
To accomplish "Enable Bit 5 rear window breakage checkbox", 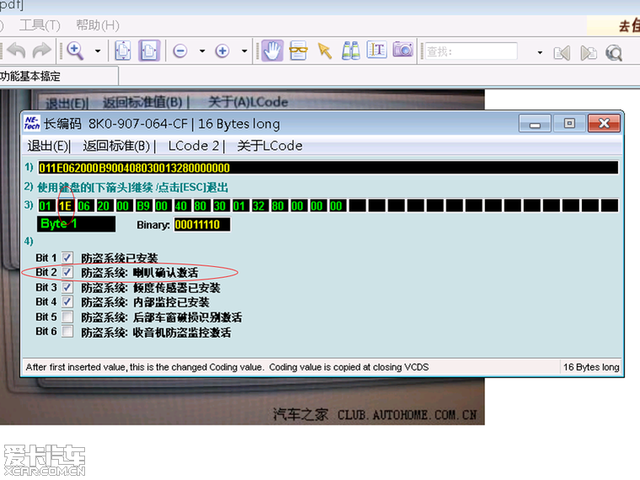I will click(67, 317).
